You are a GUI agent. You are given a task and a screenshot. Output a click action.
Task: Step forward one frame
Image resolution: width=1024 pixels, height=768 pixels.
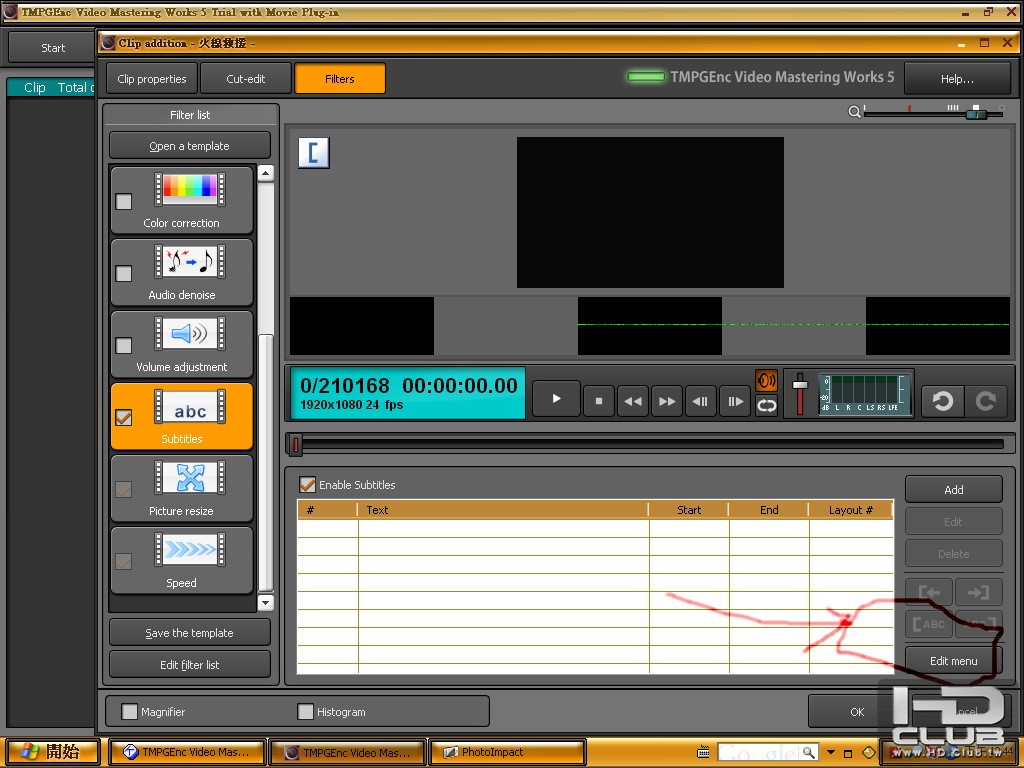pos(735,401)
